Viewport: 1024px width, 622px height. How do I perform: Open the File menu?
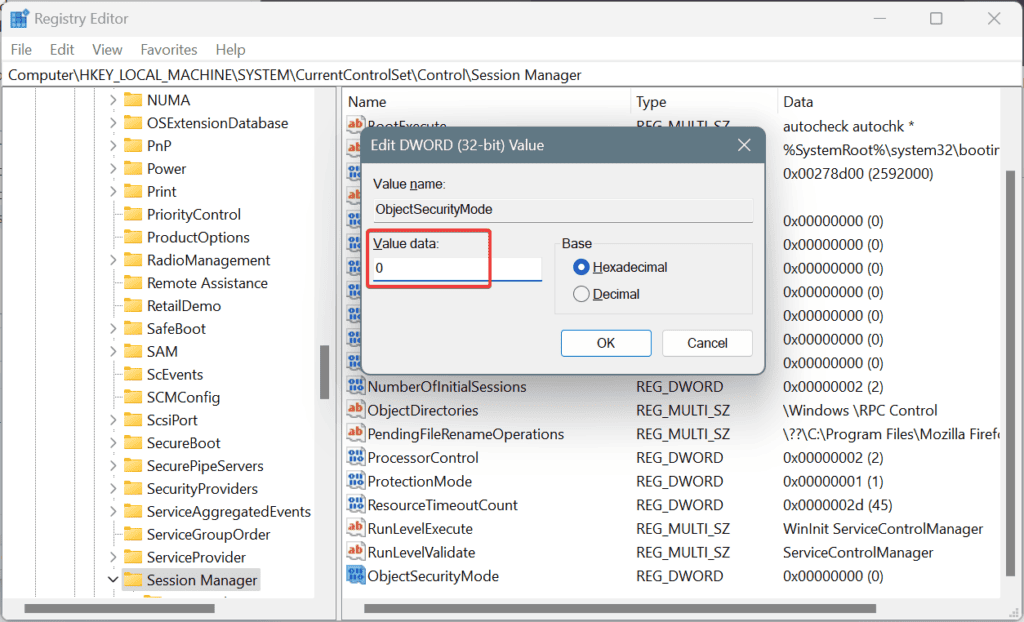21,50
